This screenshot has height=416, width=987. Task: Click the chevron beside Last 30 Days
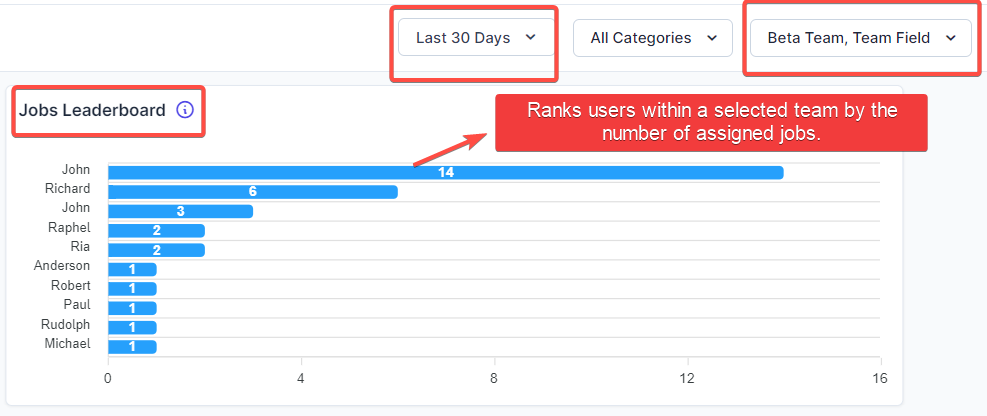tap(531, 38)
